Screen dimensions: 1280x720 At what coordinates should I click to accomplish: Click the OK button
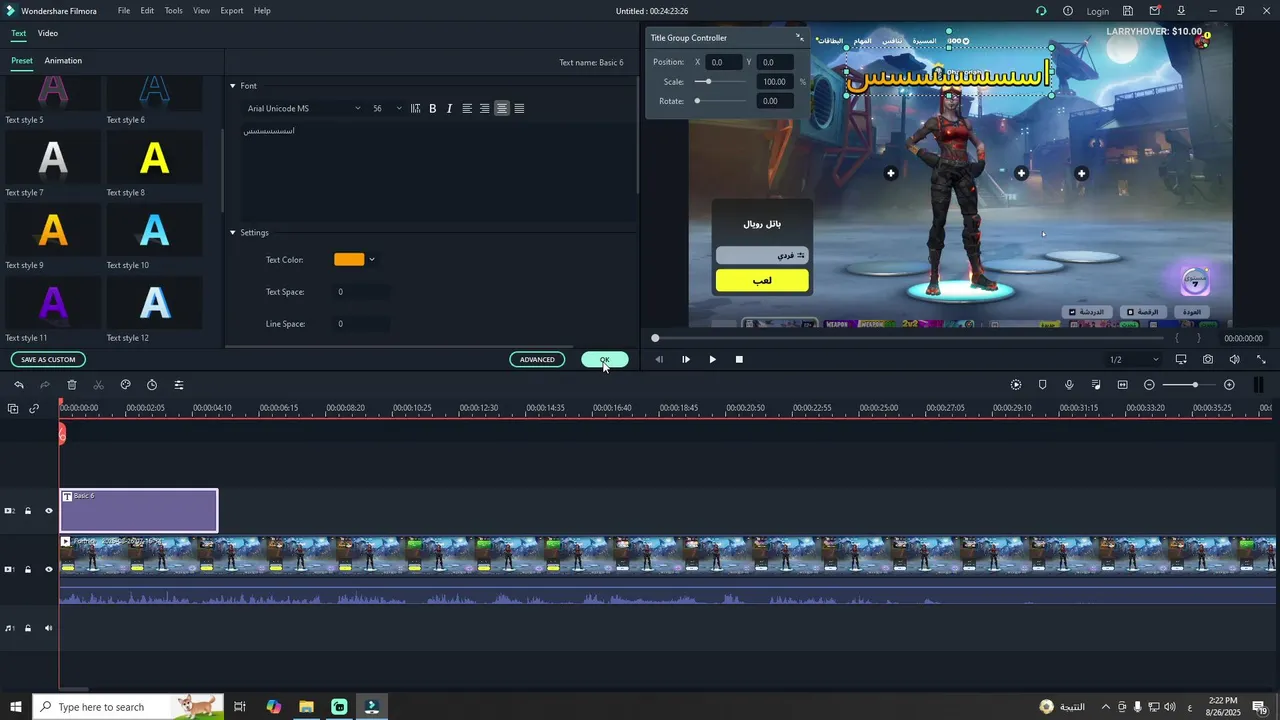pyautogui.click(x=605, y=359)
